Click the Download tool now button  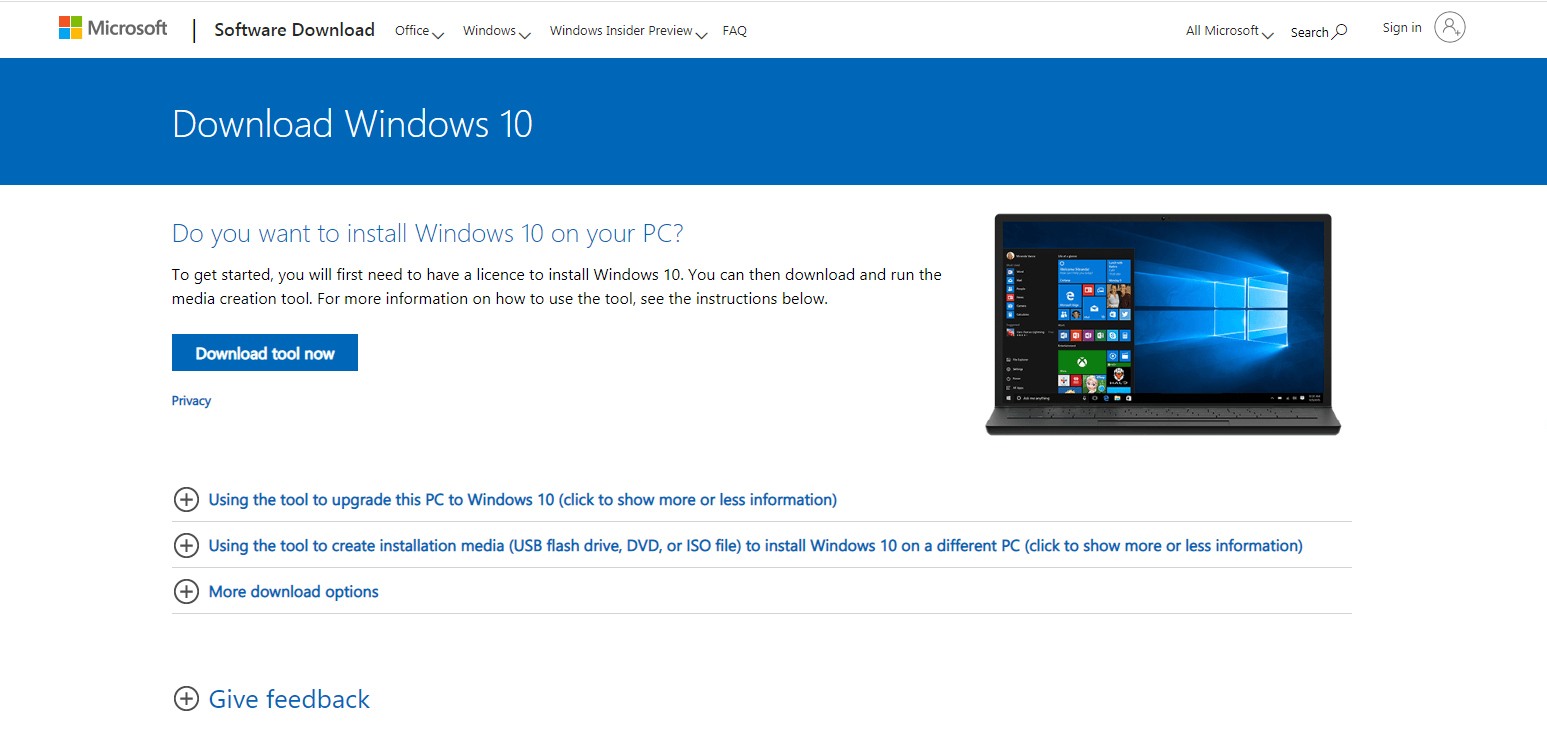(265, 353)
